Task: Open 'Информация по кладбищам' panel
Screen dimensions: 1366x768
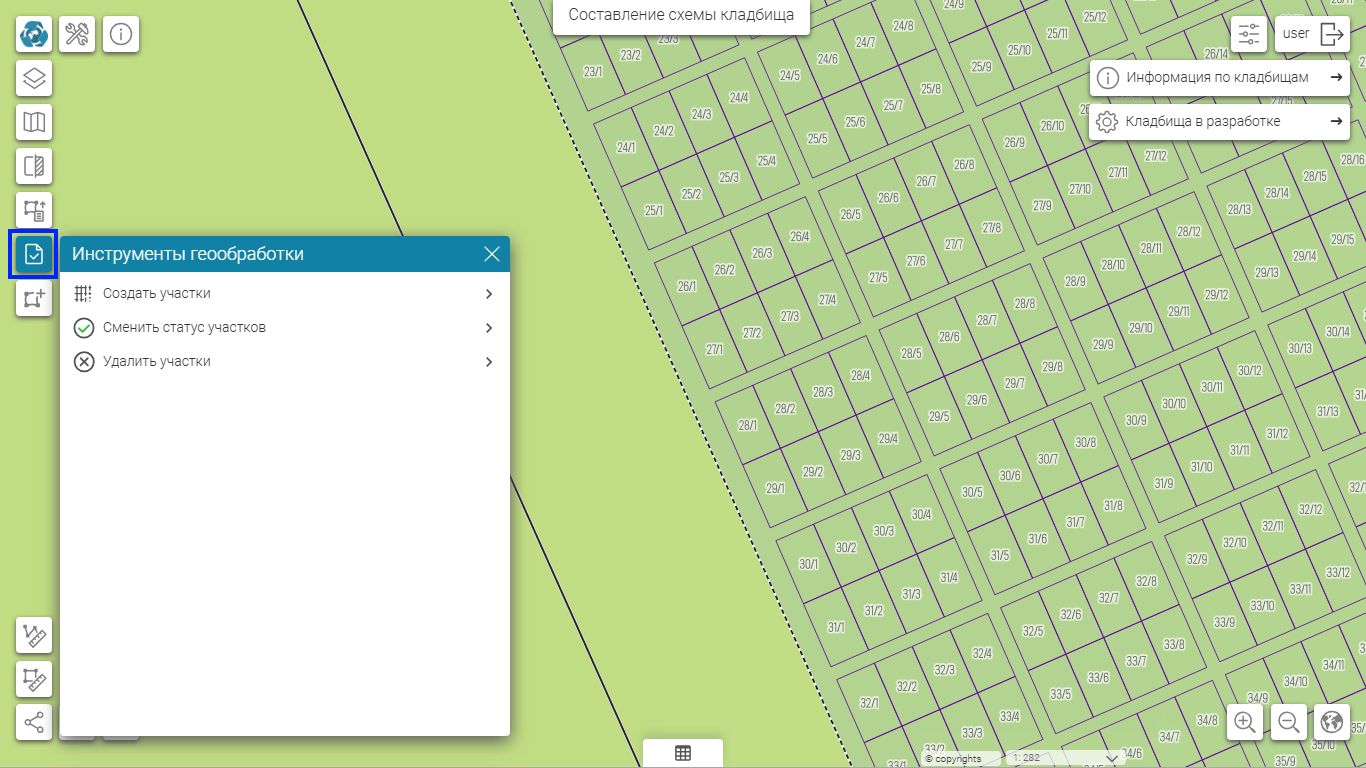Action: tap(1219, 77)
